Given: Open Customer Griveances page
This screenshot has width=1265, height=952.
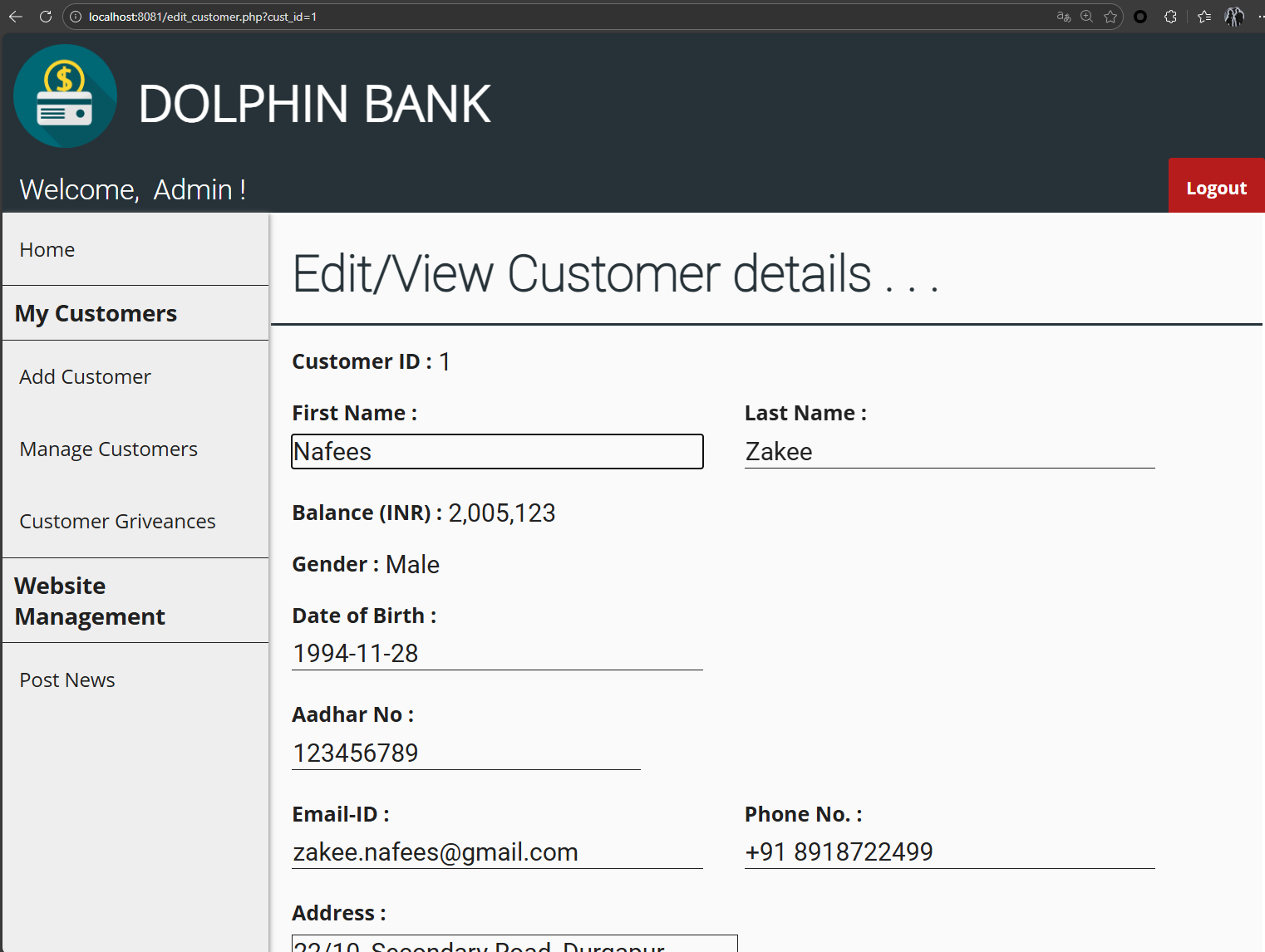Looking at the screenshot, I should point(117,522).
